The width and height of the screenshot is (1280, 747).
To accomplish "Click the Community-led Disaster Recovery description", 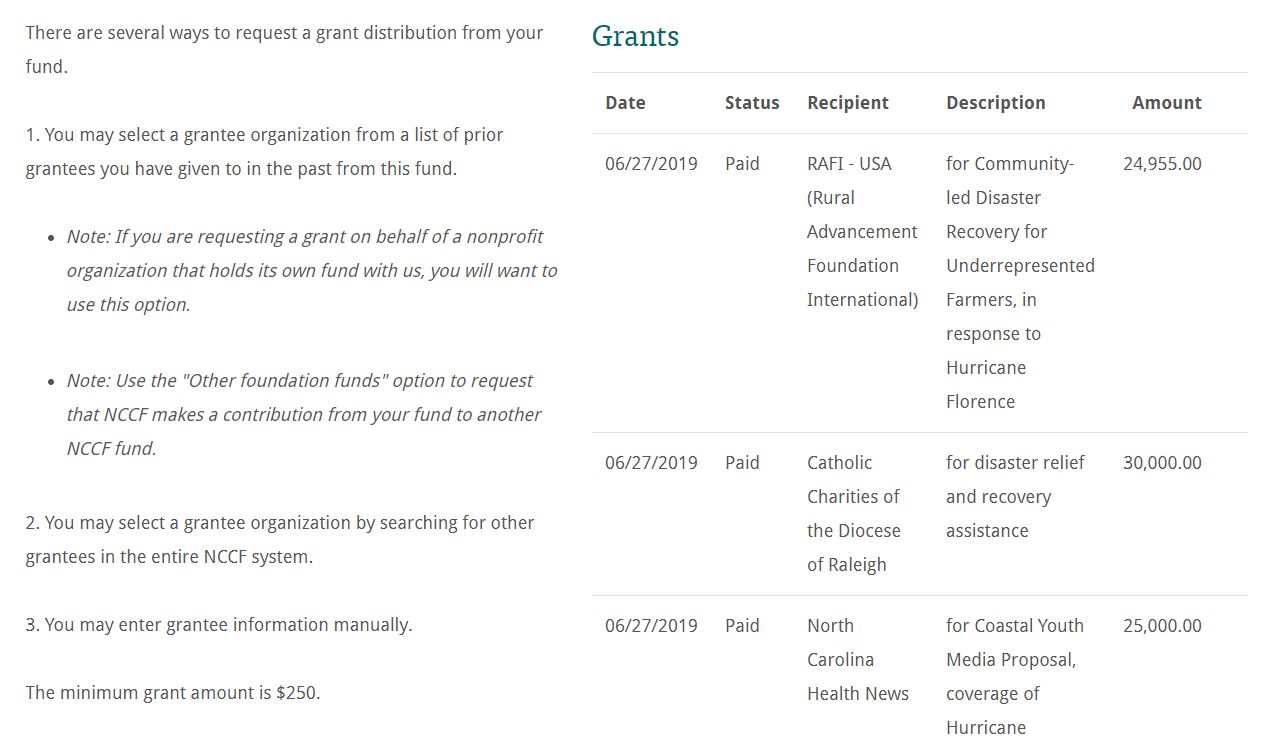I will tap(1020, 283).
